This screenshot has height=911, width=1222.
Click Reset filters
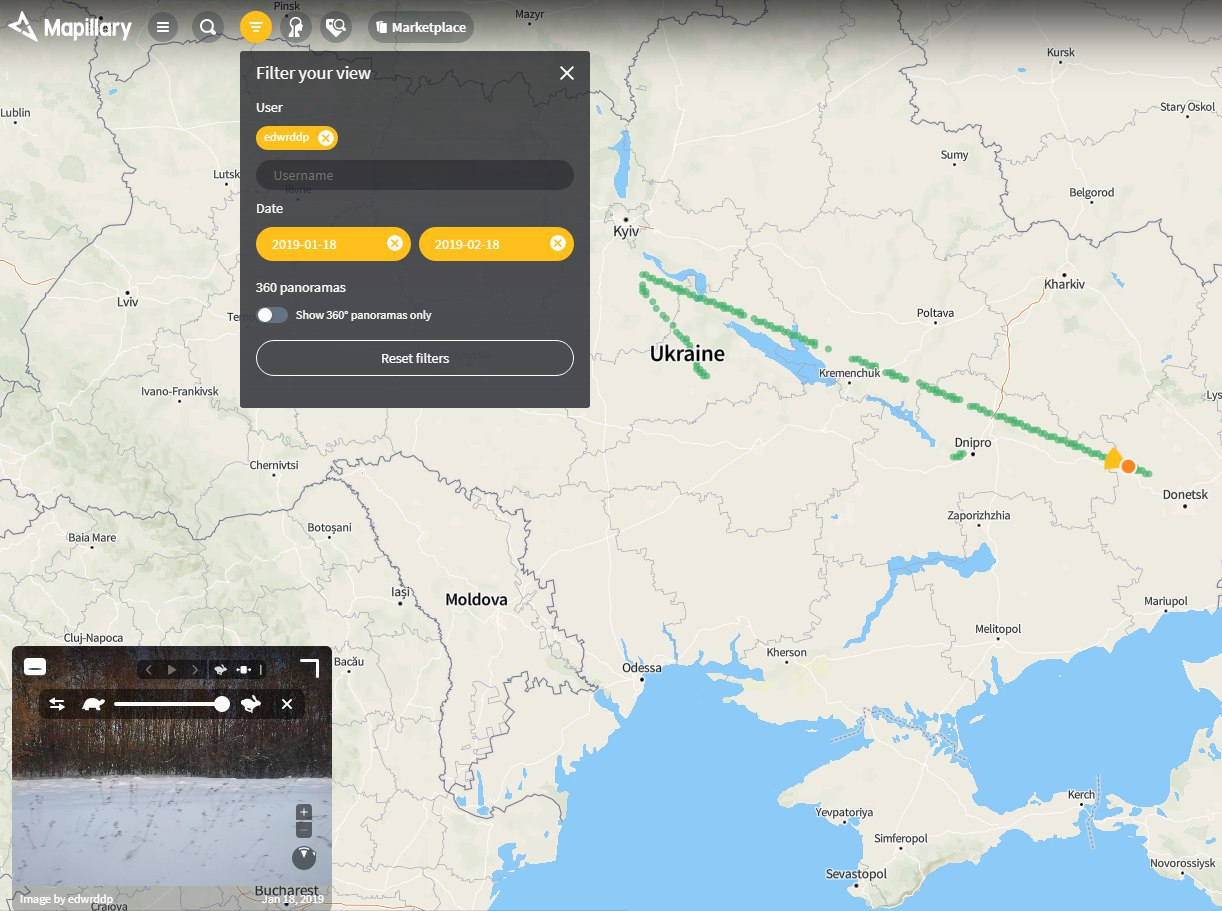(415, 358)
